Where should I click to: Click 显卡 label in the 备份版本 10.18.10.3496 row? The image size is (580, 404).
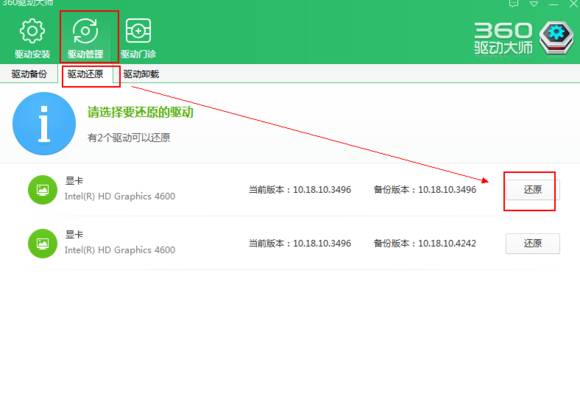pyautogui.click(x=74, y=181)
